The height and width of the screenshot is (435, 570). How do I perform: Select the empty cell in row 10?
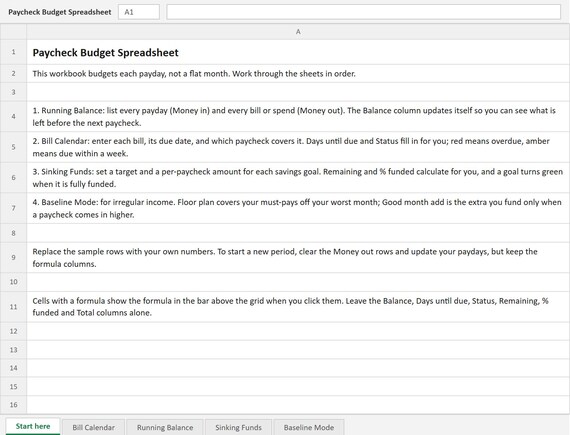298,282
